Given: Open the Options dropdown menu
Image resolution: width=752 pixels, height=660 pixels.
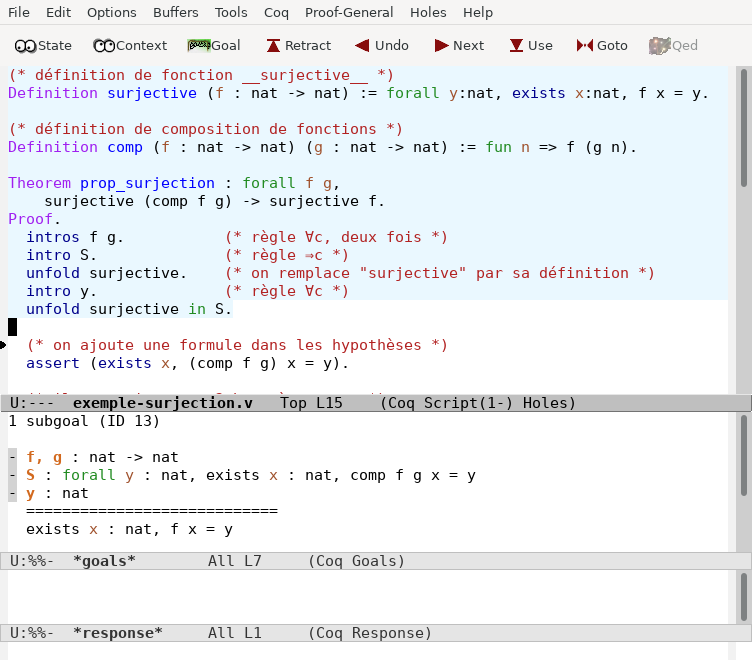Looking at the screenshot, I should click(x=111, y=13).
